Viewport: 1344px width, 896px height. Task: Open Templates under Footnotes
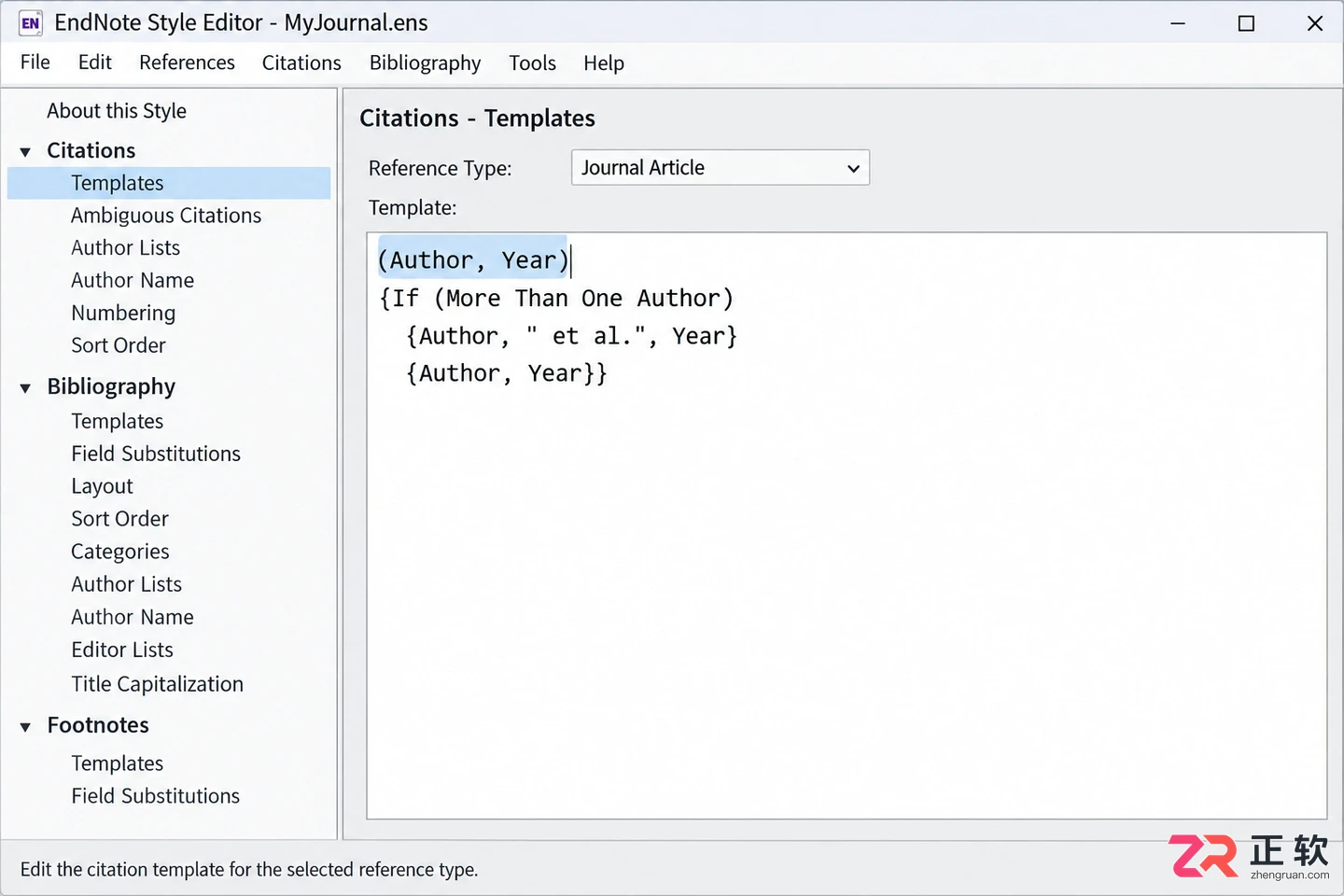coord(117,763)
